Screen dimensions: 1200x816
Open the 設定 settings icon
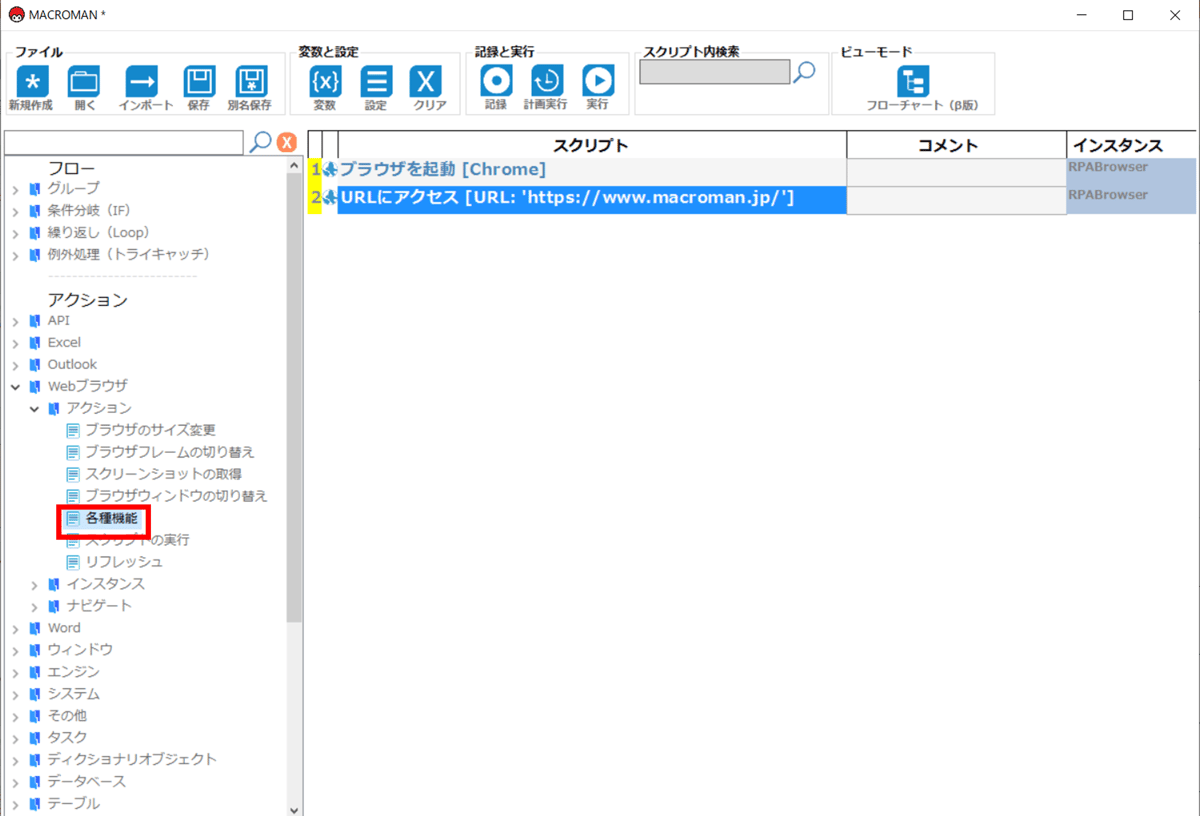[376, 81]
